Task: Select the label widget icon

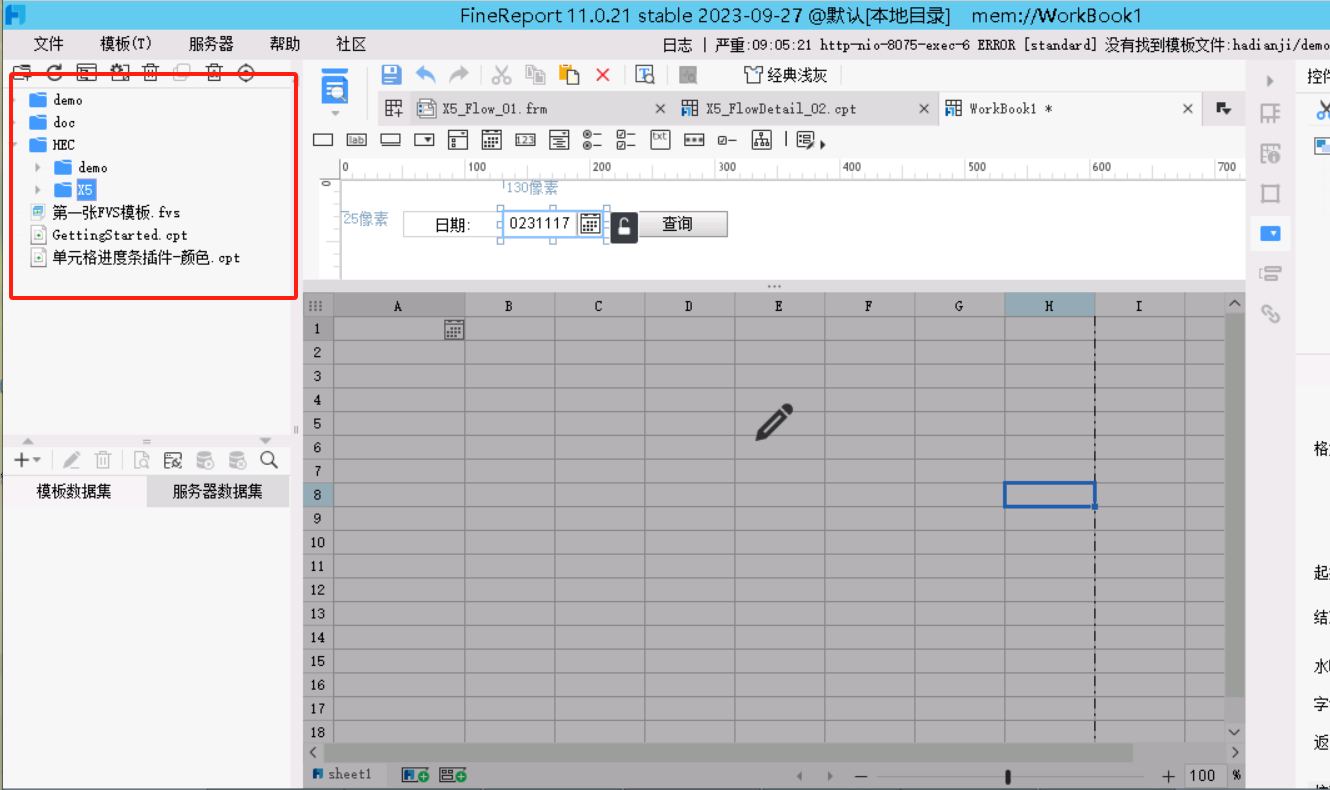Action: [x=357, y=140]
